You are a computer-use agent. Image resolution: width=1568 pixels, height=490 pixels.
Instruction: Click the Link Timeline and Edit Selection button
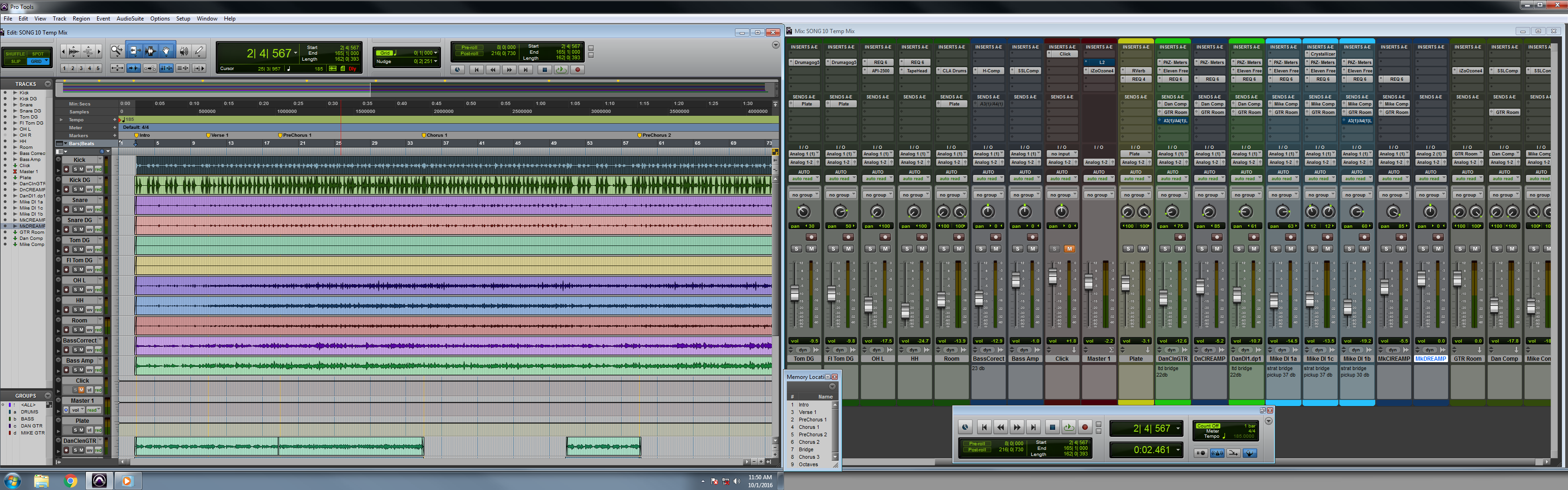[166, 68]
